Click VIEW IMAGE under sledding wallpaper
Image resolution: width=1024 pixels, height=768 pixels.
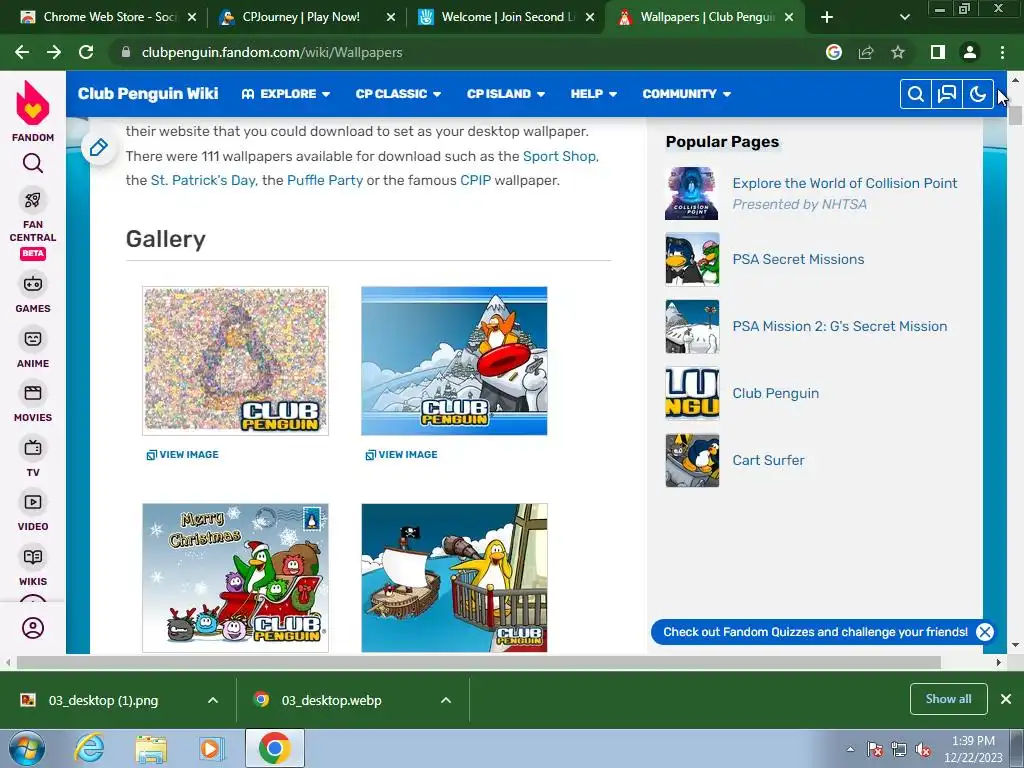[402, 455]
